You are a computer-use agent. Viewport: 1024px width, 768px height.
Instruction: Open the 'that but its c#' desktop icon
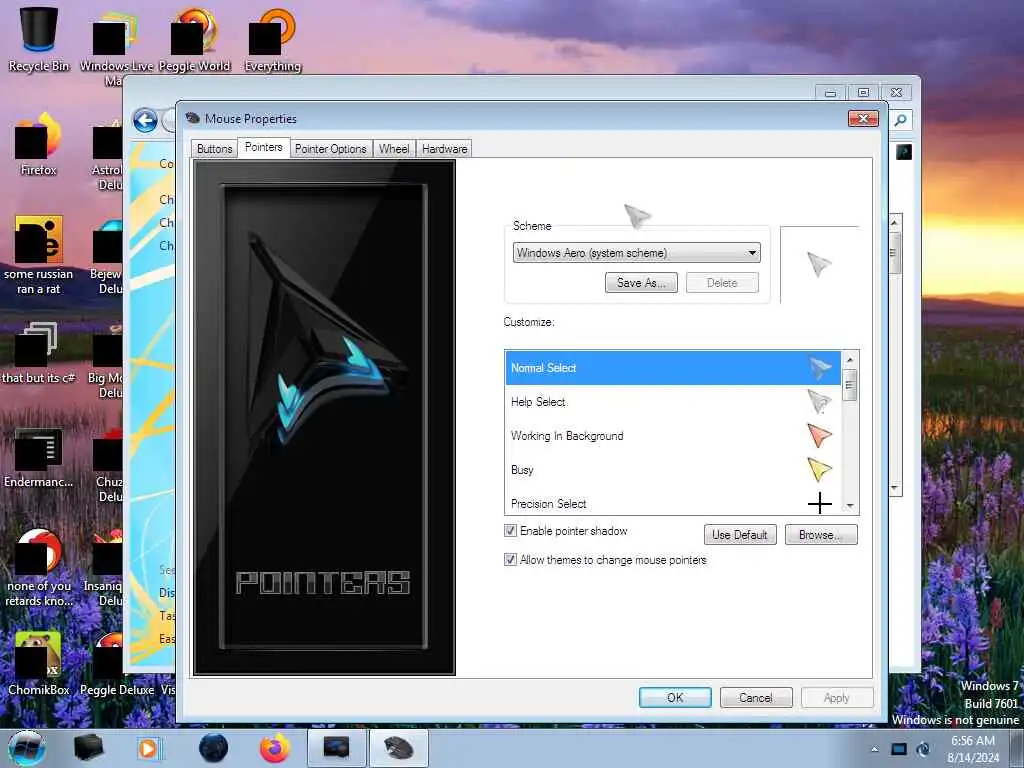click(39, 353)
